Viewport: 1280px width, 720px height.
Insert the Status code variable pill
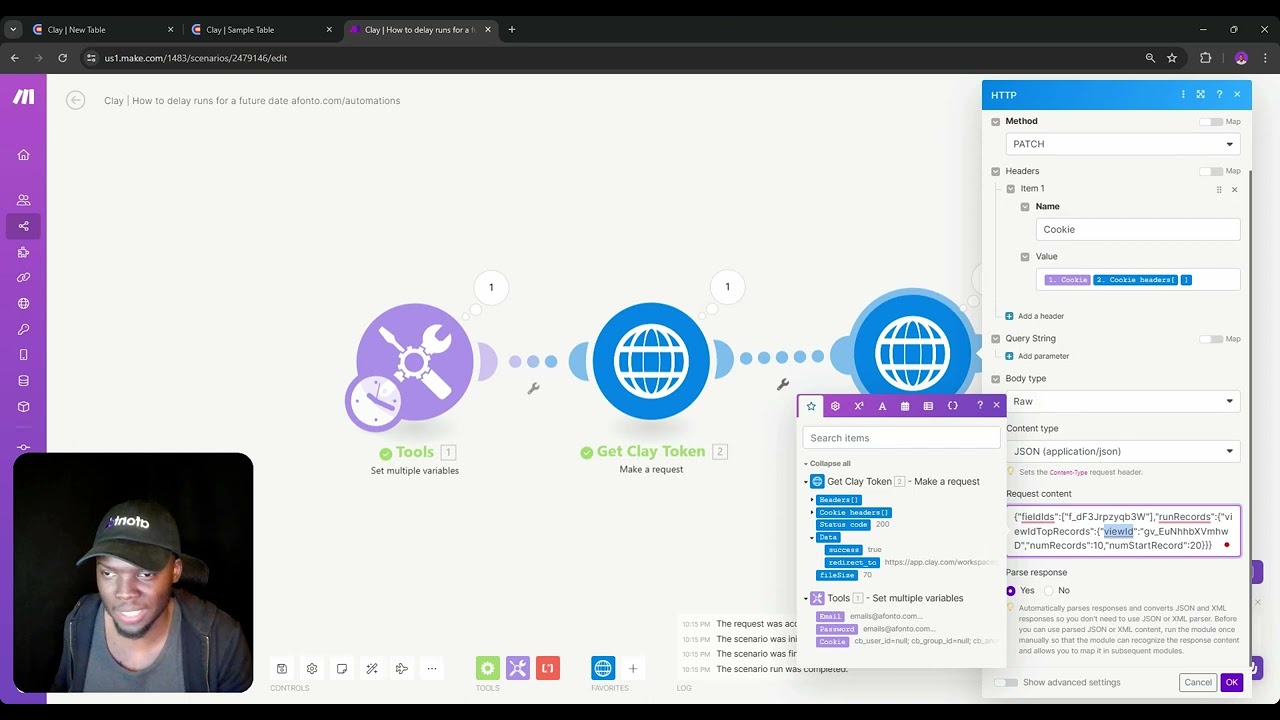pos(844,525)
